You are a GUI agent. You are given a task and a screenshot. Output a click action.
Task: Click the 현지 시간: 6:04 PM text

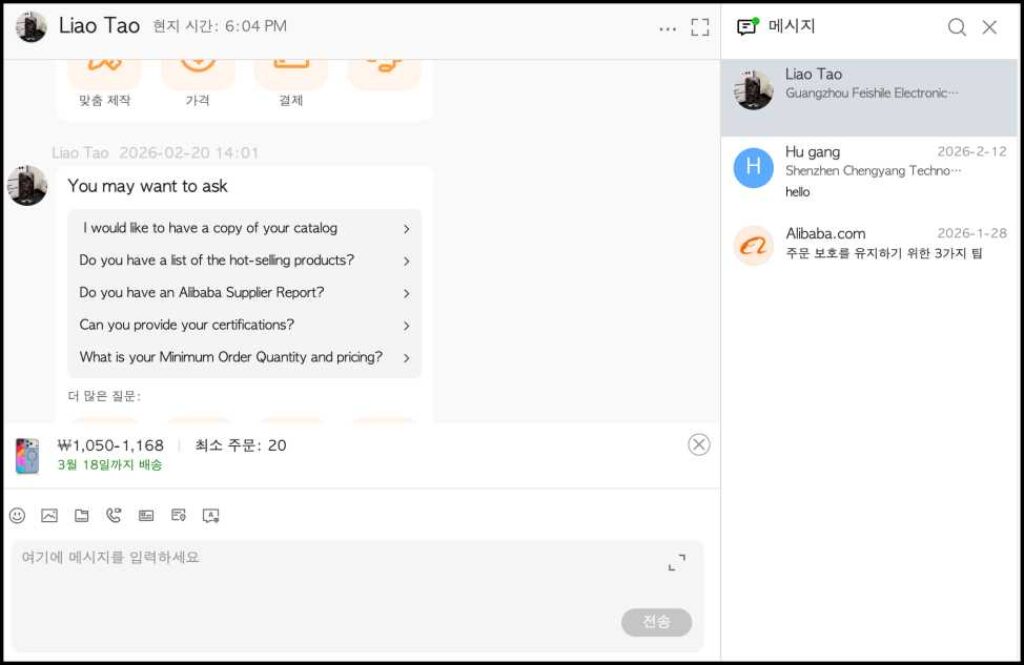tap(219, 26)
